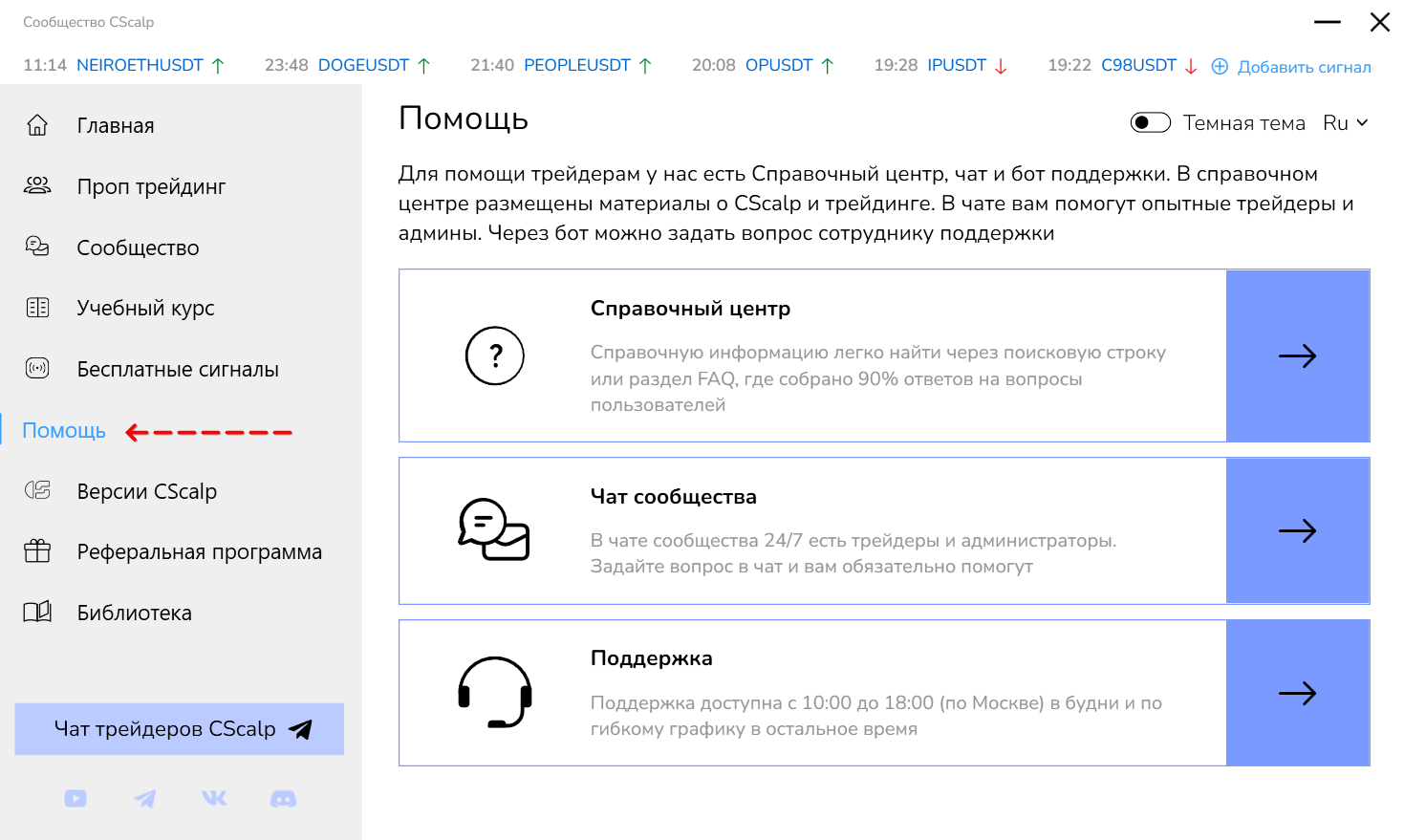Toggle the Темная тема switch
The image size is (1404, 840).
click(1150, 122)
